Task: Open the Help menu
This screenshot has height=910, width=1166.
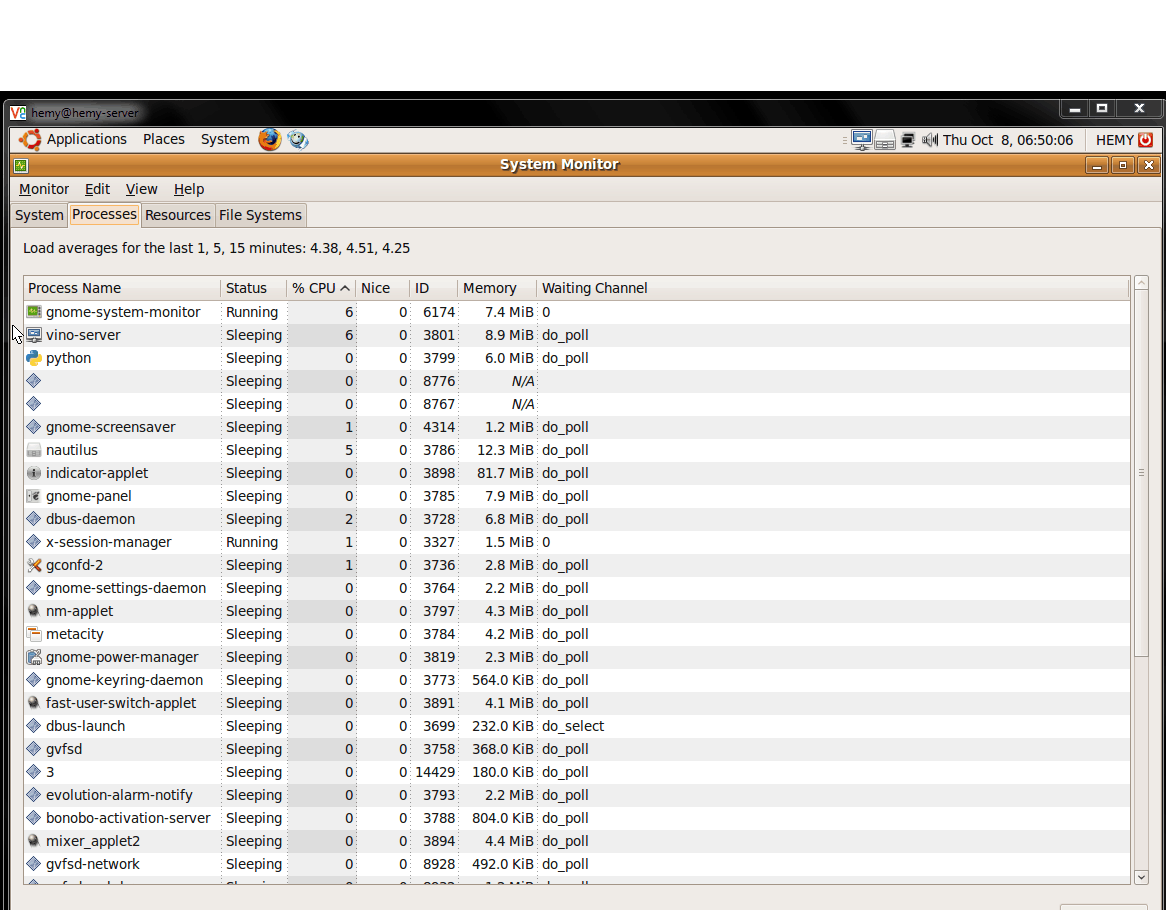Action: (x=189, y=189)
